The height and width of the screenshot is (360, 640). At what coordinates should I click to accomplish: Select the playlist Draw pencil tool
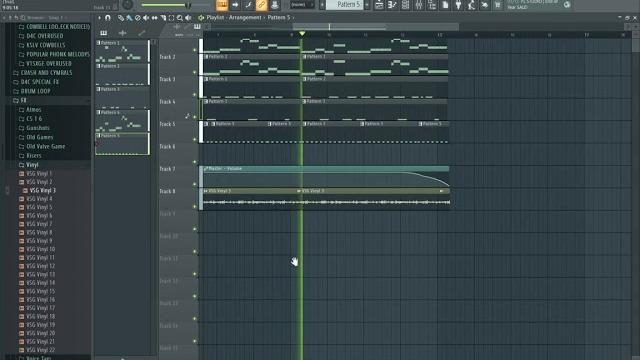[121, 18]
